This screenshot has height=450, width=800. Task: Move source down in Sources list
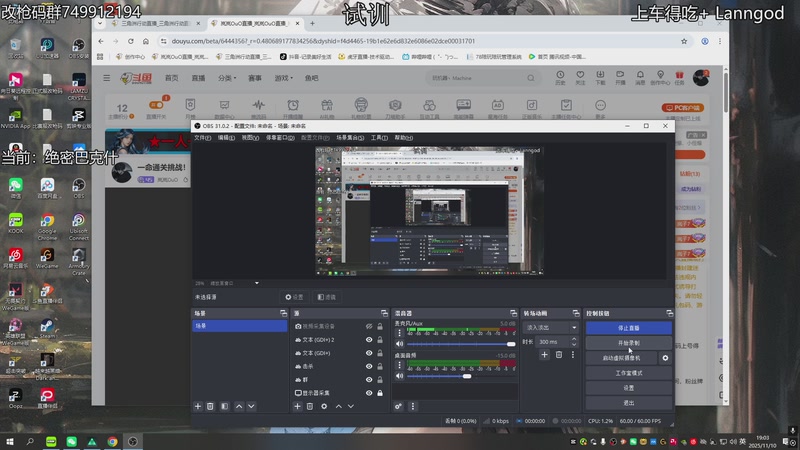pos(351,406)
